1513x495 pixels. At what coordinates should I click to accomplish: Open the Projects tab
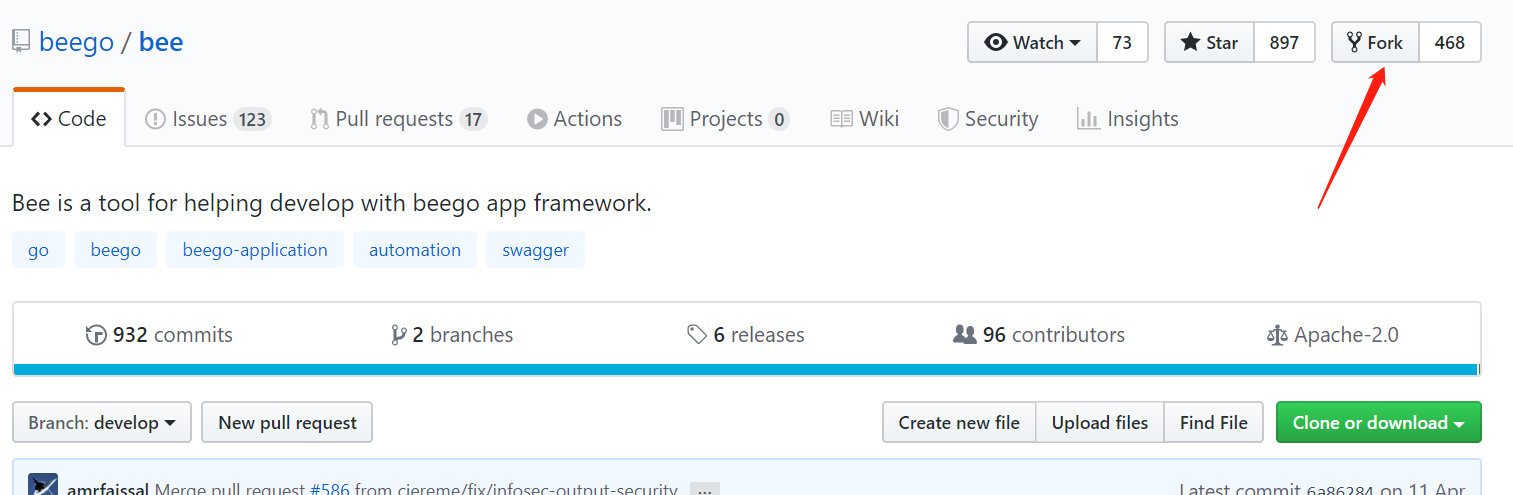pos(725,119)
